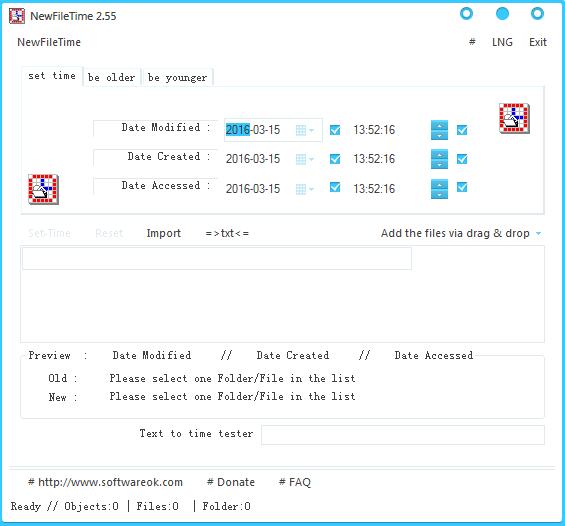Viewport: 565px width, 526px height.
Task: Click the file list column header bar
Action: pyautogui.click(x=217, y=258)
